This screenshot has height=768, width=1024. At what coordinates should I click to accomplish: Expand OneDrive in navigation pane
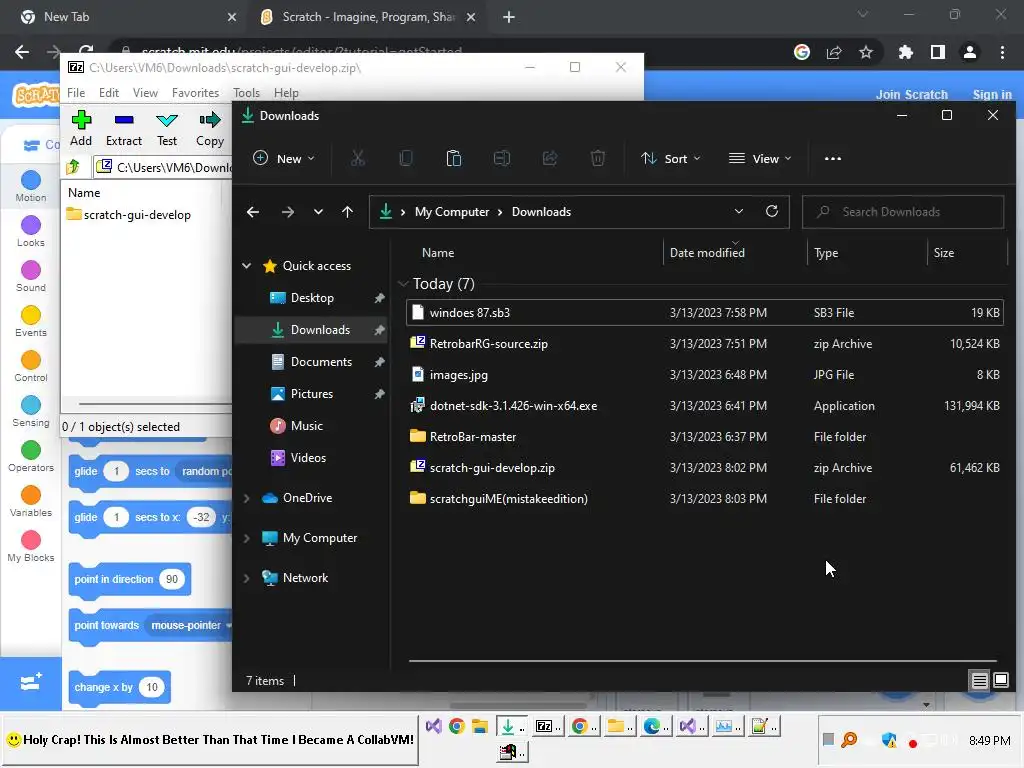(247, 498)
